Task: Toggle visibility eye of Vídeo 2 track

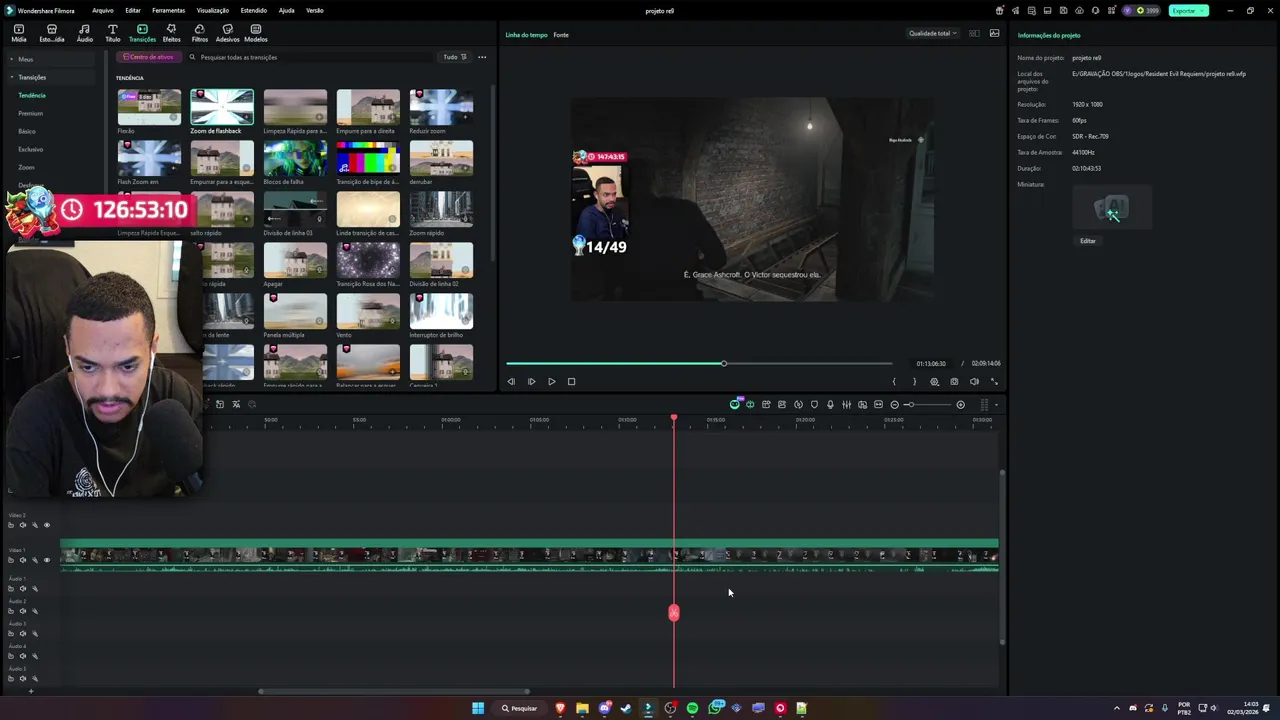Action: (x=46, y=525)
